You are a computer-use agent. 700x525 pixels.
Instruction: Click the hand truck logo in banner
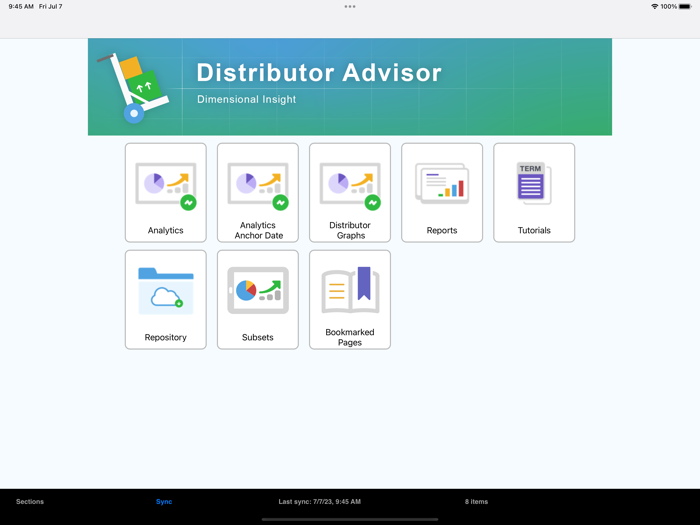(x=133, y=88)
